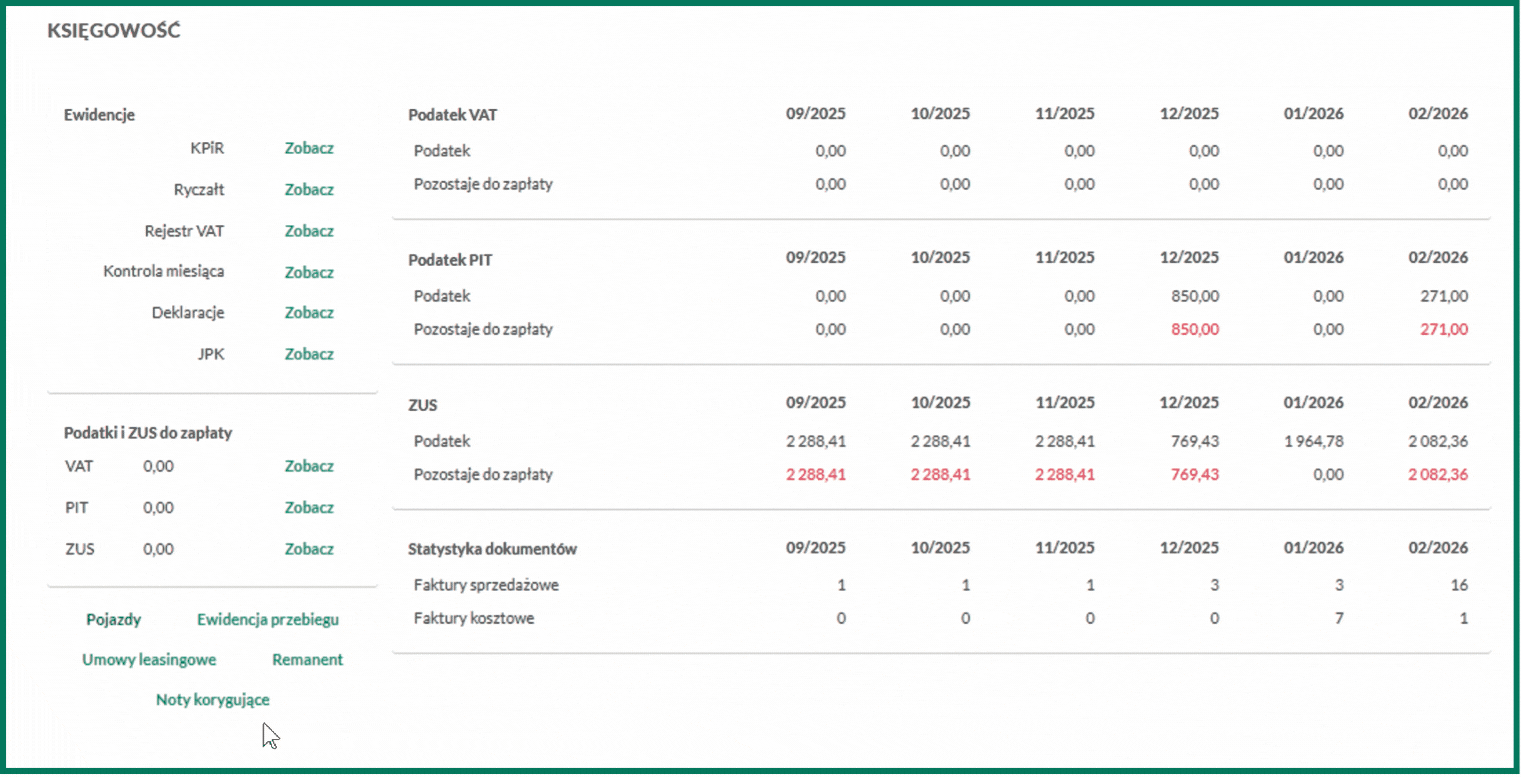Click the 01/2026 header in ZUS table

(1314, 403)
